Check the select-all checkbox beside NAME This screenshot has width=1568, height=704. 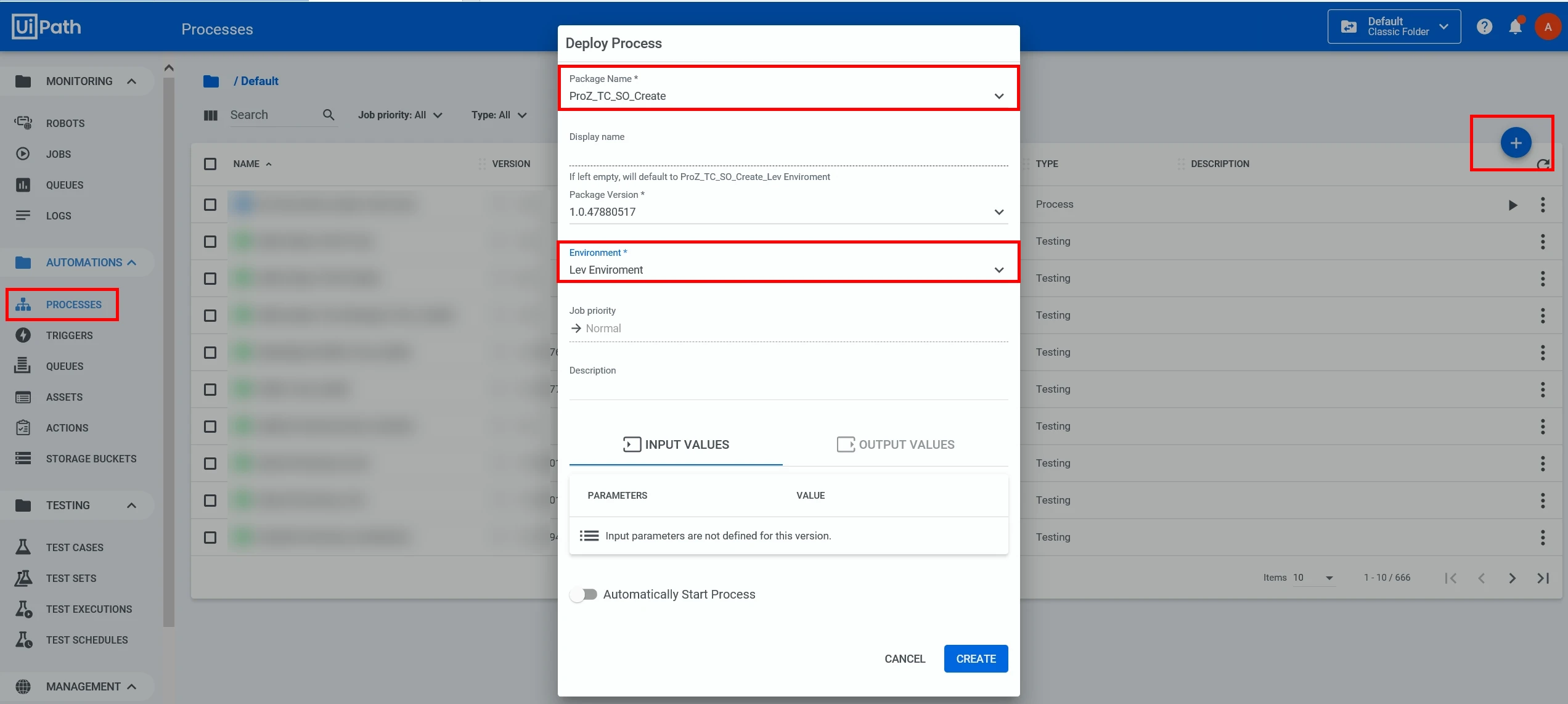pos(210,164)
